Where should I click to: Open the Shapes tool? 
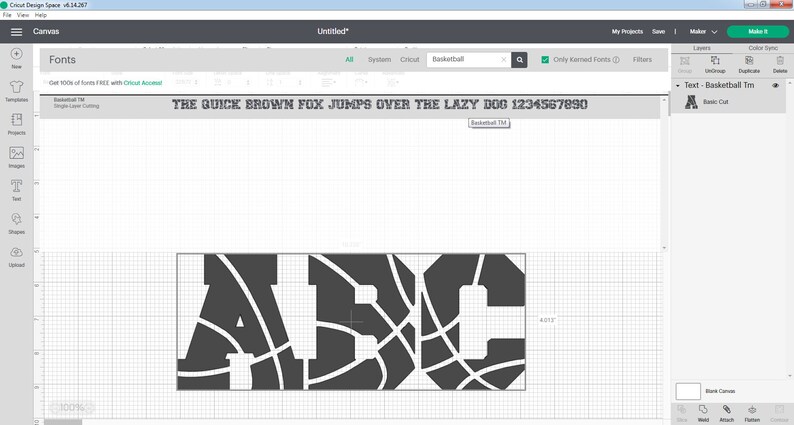(16, 223)
